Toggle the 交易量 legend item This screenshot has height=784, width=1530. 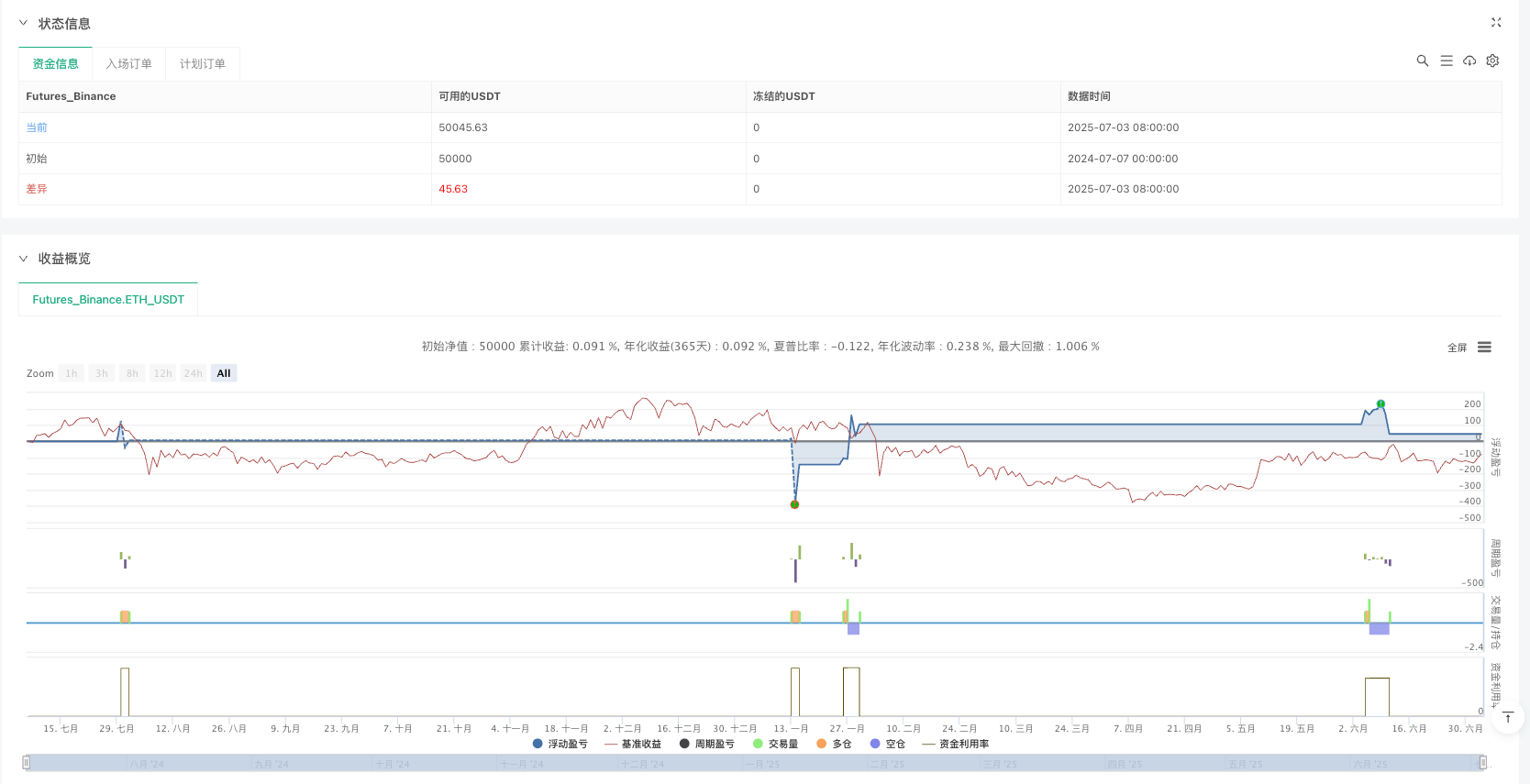point(776,744)
